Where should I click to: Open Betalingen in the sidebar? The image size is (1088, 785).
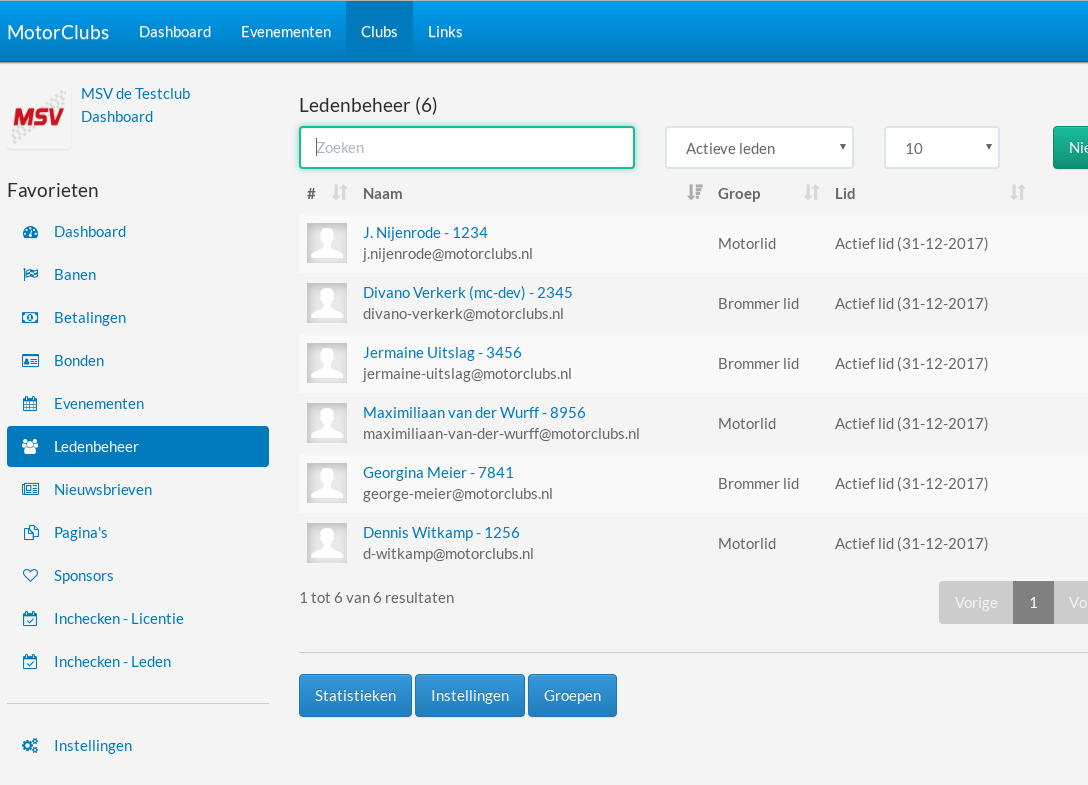[x=90, y=318]
